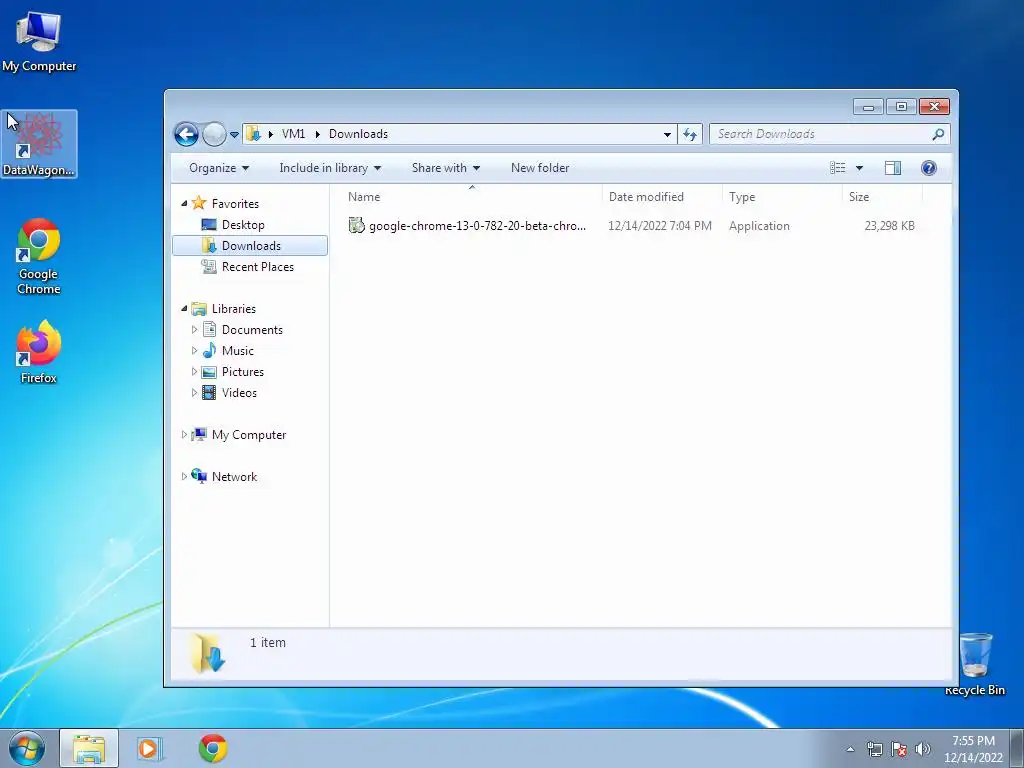The image size is (1024, 768).
Task: Open Explorer help question-mark icon
Action: pos(929,168)
